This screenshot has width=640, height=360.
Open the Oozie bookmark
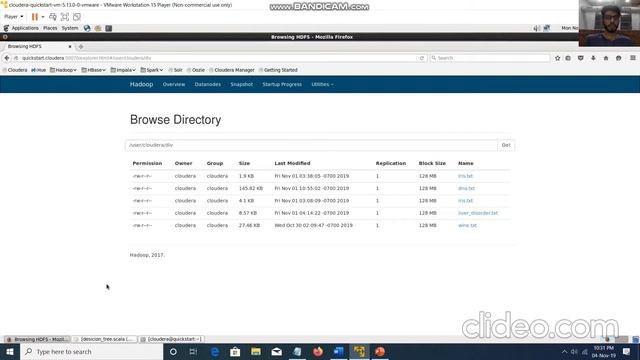click(x=196, y=70)
